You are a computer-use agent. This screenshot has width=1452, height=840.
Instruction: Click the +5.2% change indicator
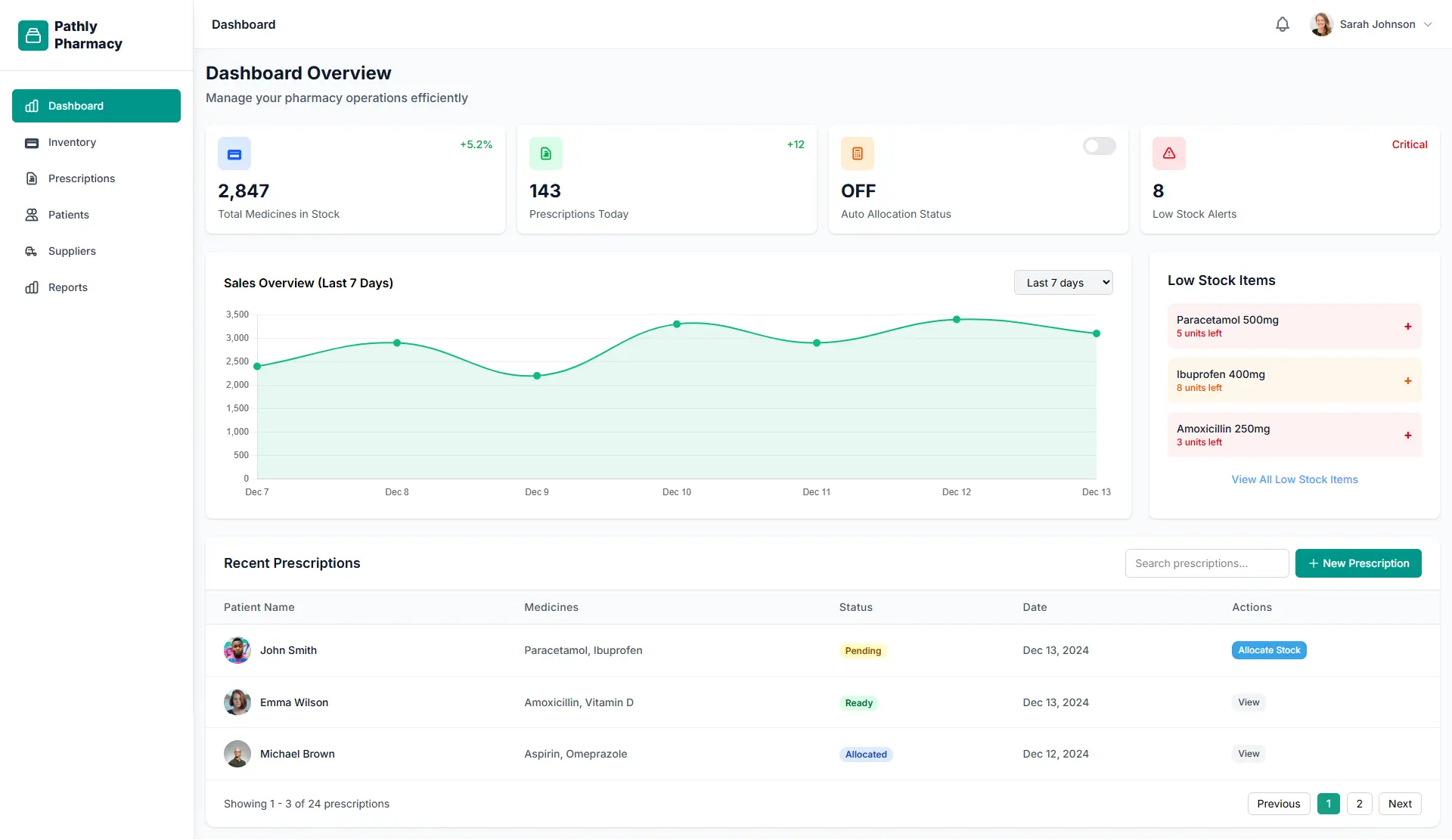[476, 144]
